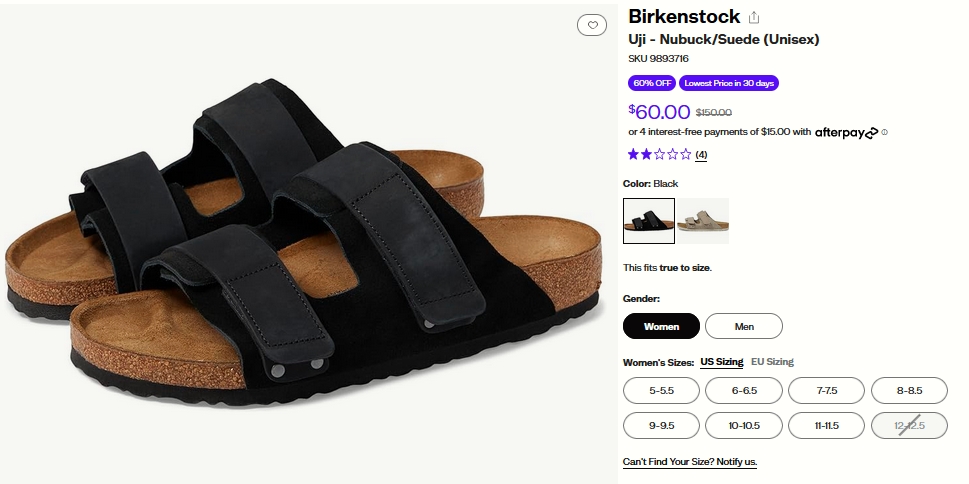Select the Black color swatch
This screenshot has height=484, width=969.
[x=649, y=221]
